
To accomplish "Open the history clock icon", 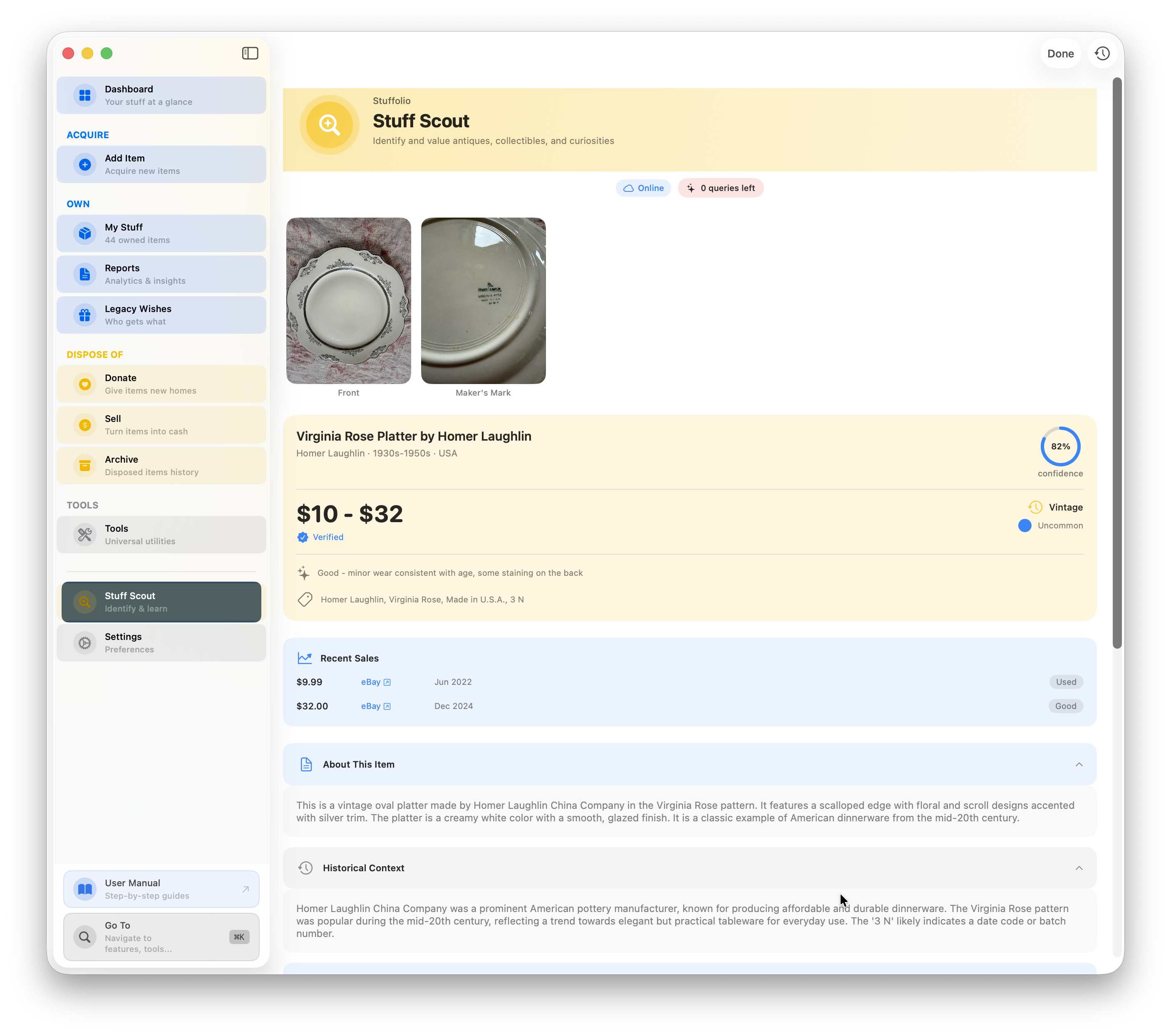I will click(x=1102, y=53).
